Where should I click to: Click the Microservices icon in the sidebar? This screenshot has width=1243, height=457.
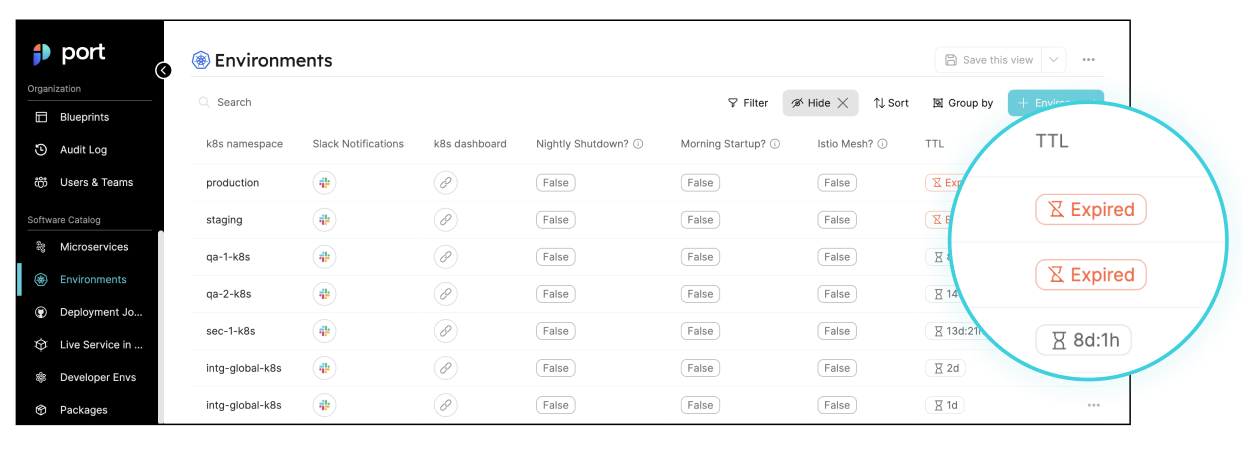coord(41,247)
